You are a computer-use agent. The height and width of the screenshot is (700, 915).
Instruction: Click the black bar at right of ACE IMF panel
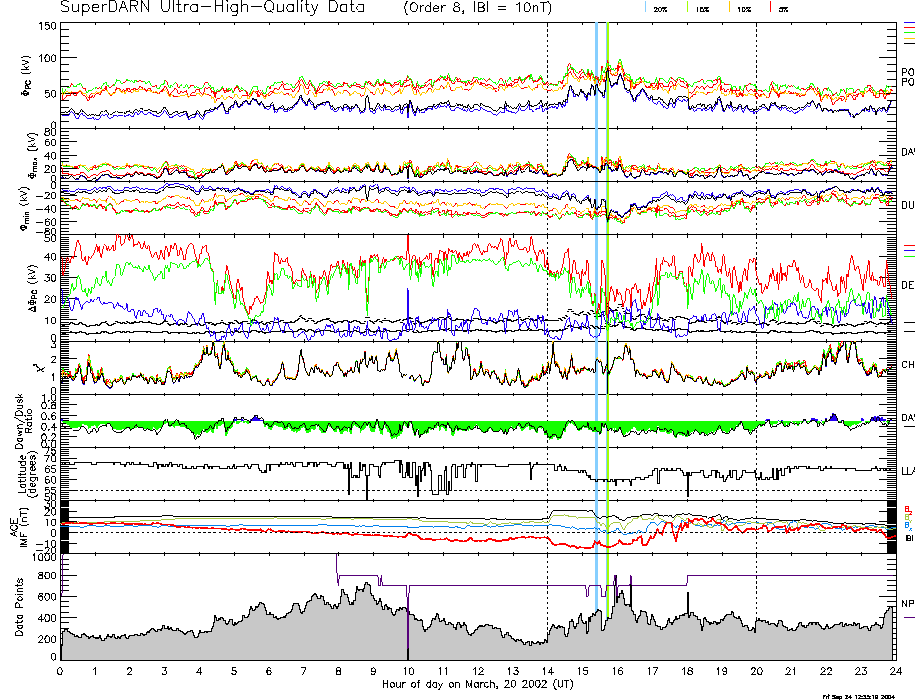tap(892, 525)
